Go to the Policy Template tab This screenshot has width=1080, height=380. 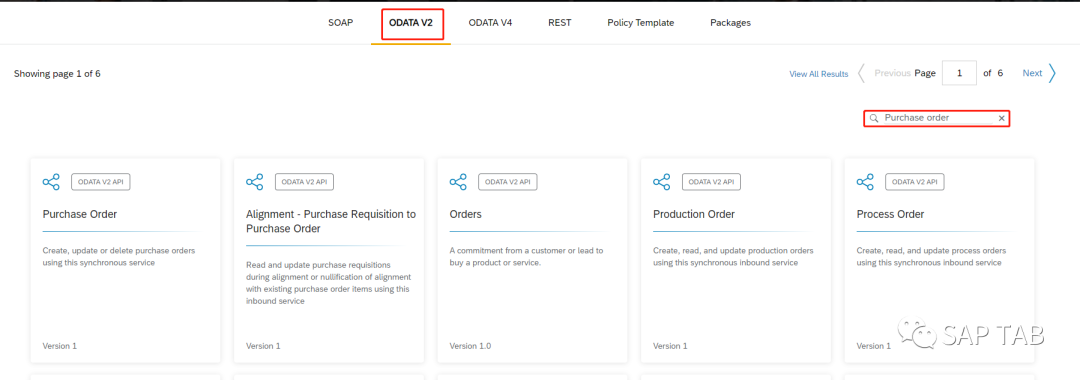click(x=641, y=23)
